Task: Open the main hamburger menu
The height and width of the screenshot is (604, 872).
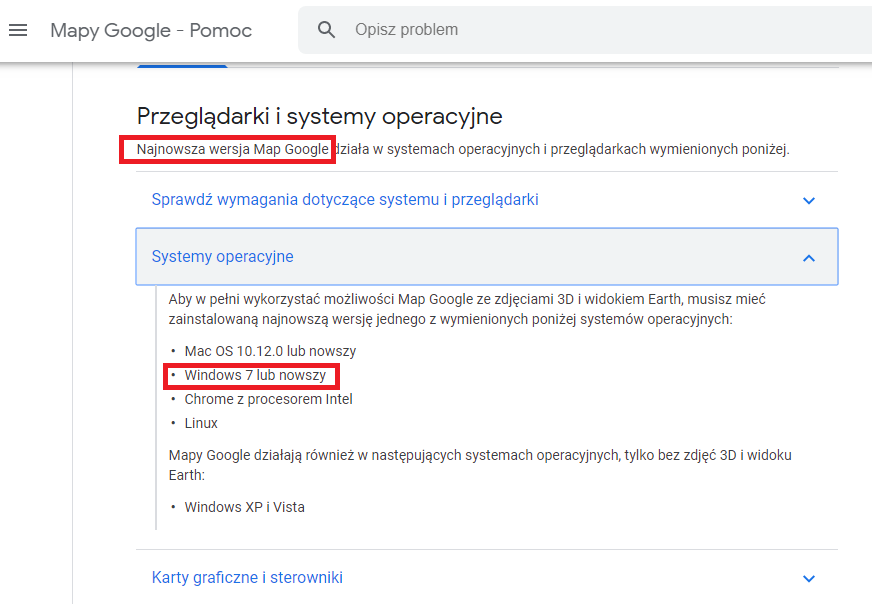Action: tap(18, 29)
